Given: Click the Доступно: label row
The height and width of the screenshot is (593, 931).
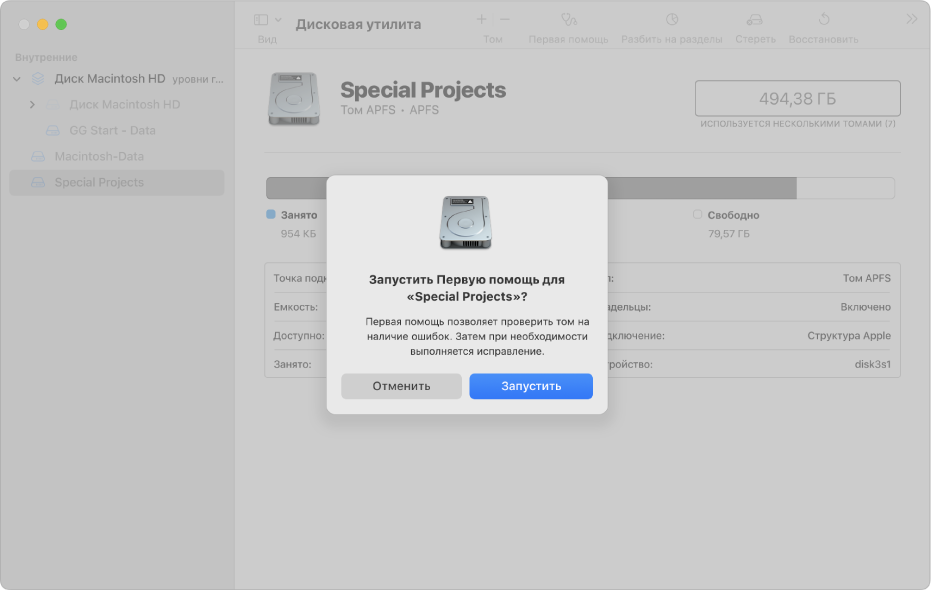Looking at the screenshot, I should (299, 335).
